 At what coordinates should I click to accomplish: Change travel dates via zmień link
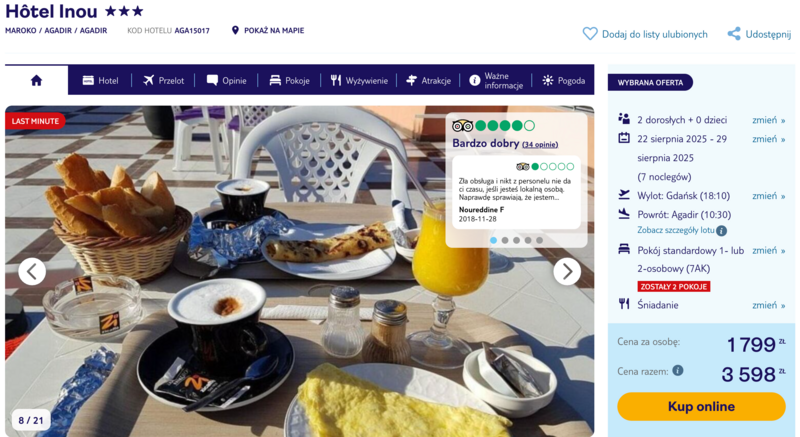pyautogui.click(x=768, y=139)
